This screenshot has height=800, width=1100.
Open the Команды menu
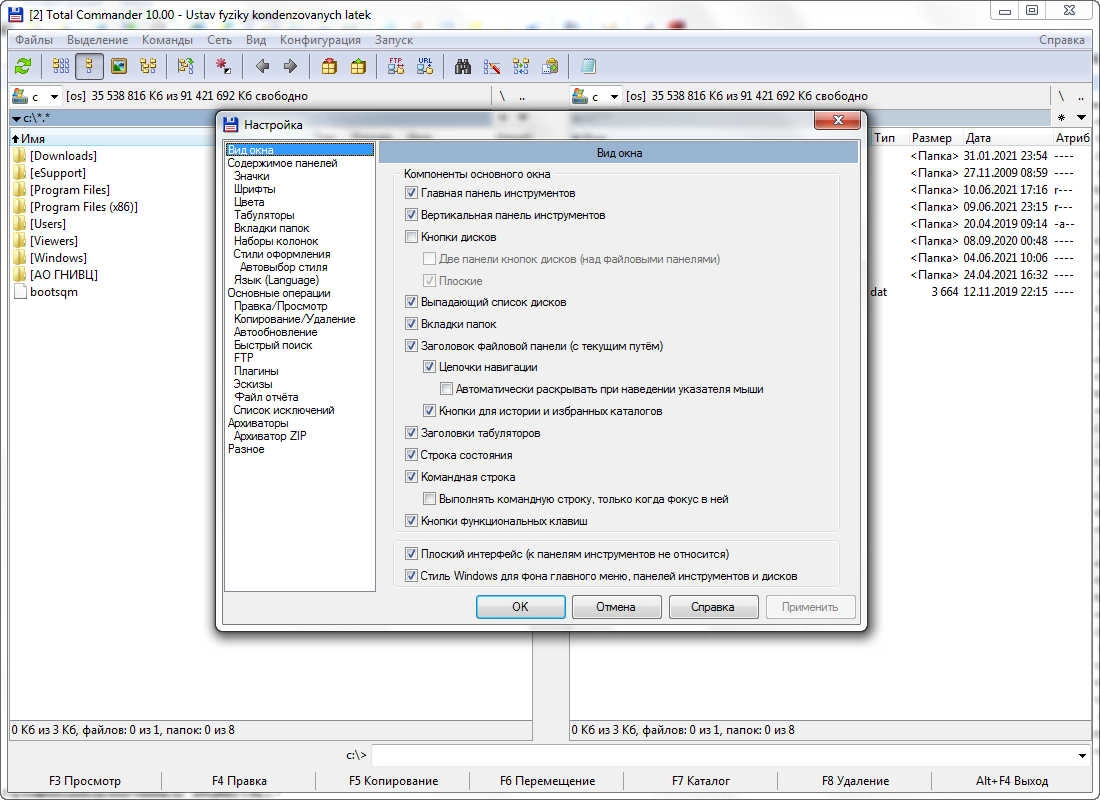coord(167,40)
